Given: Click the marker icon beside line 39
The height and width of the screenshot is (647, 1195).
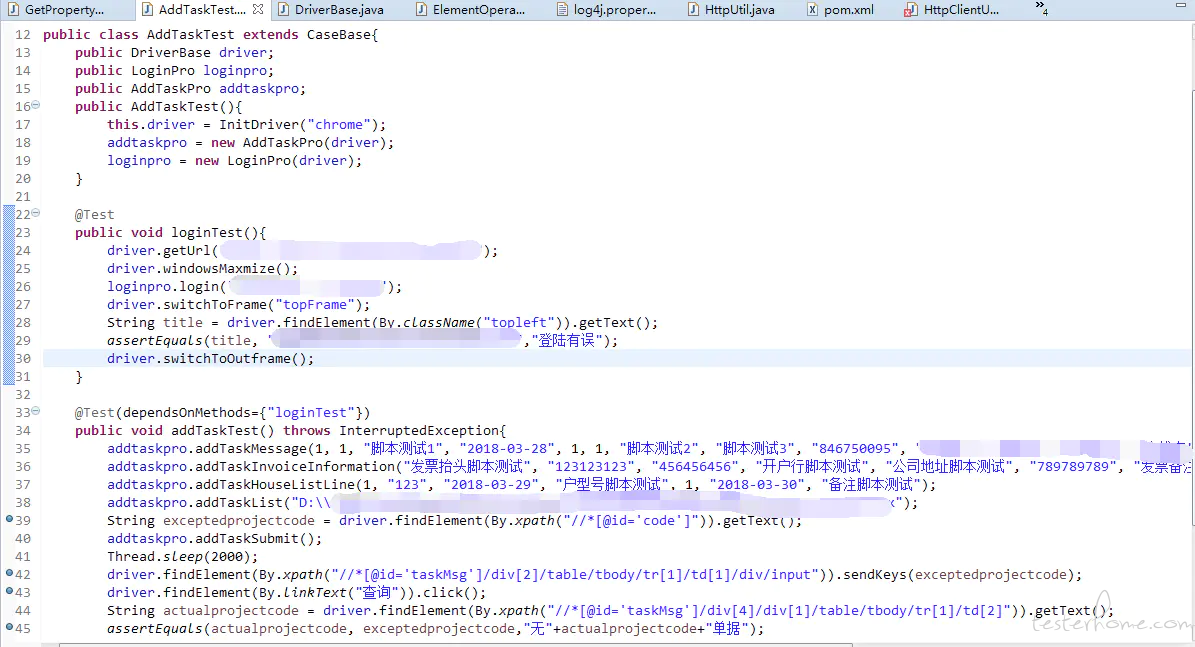Looking at the screenshot, I should click(9, 519).
